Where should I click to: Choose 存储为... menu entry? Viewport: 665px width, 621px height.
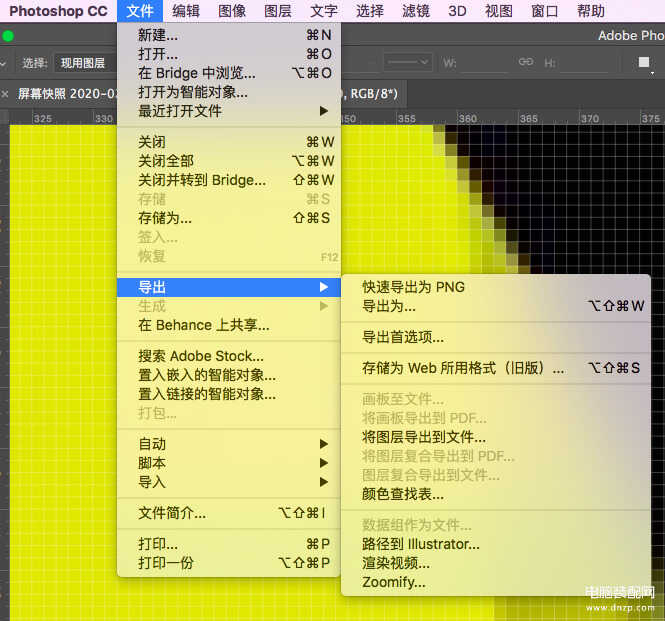tap(229, 218)
